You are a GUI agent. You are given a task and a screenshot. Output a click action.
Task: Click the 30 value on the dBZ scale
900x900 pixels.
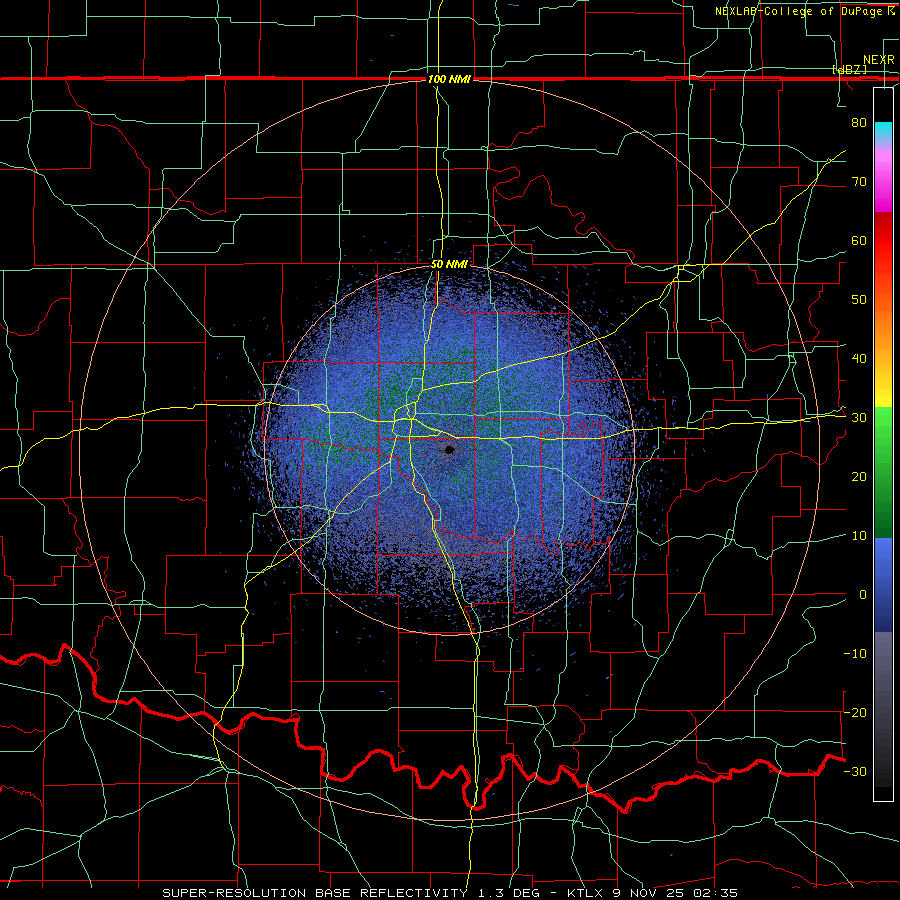click(859, 418)
